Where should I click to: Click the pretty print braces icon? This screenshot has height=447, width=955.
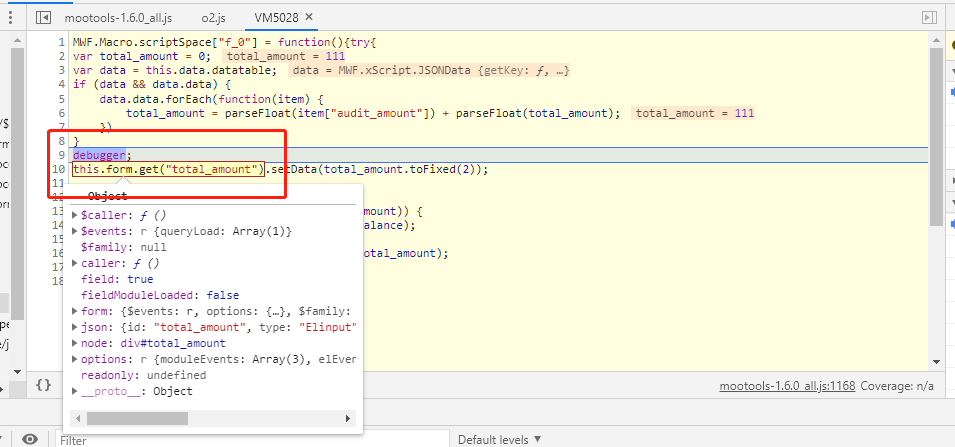pos(43,384)
